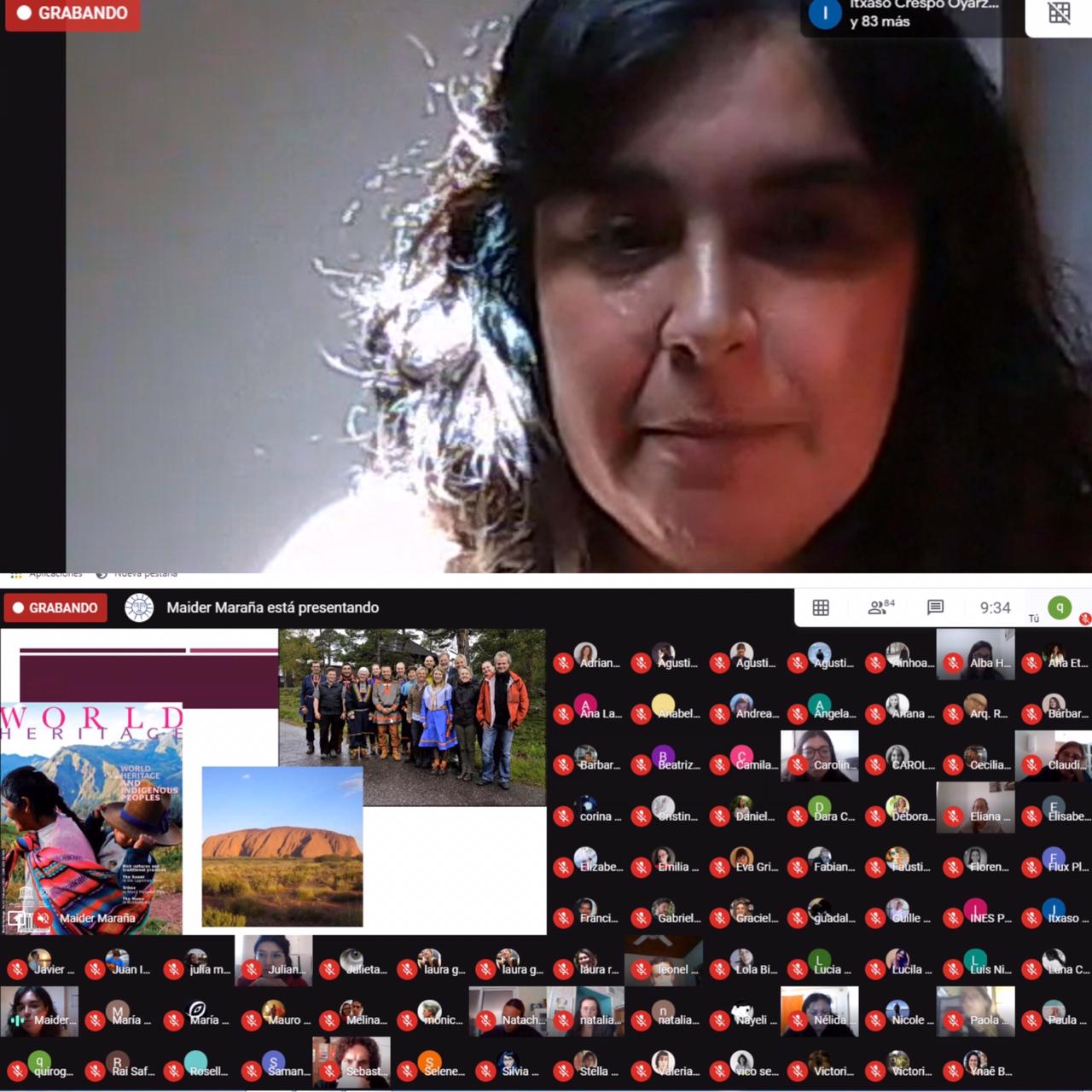Click the muted mic icon on Alba H. tile
This screenshot has height=1092, width=1092.
tap(954, 663)
